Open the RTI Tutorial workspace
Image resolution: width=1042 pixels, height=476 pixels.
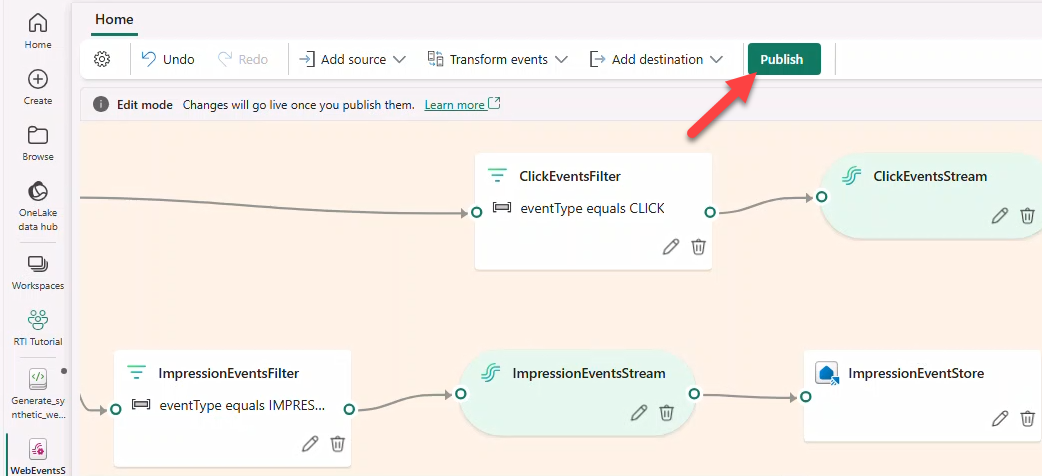pos(38,328)
